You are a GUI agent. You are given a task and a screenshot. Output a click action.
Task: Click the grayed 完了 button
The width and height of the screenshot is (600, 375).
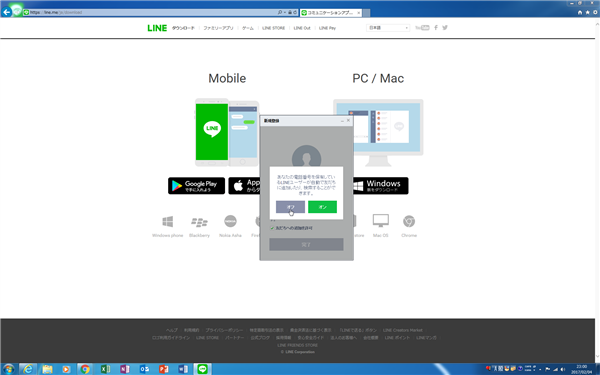pos(306,245)
